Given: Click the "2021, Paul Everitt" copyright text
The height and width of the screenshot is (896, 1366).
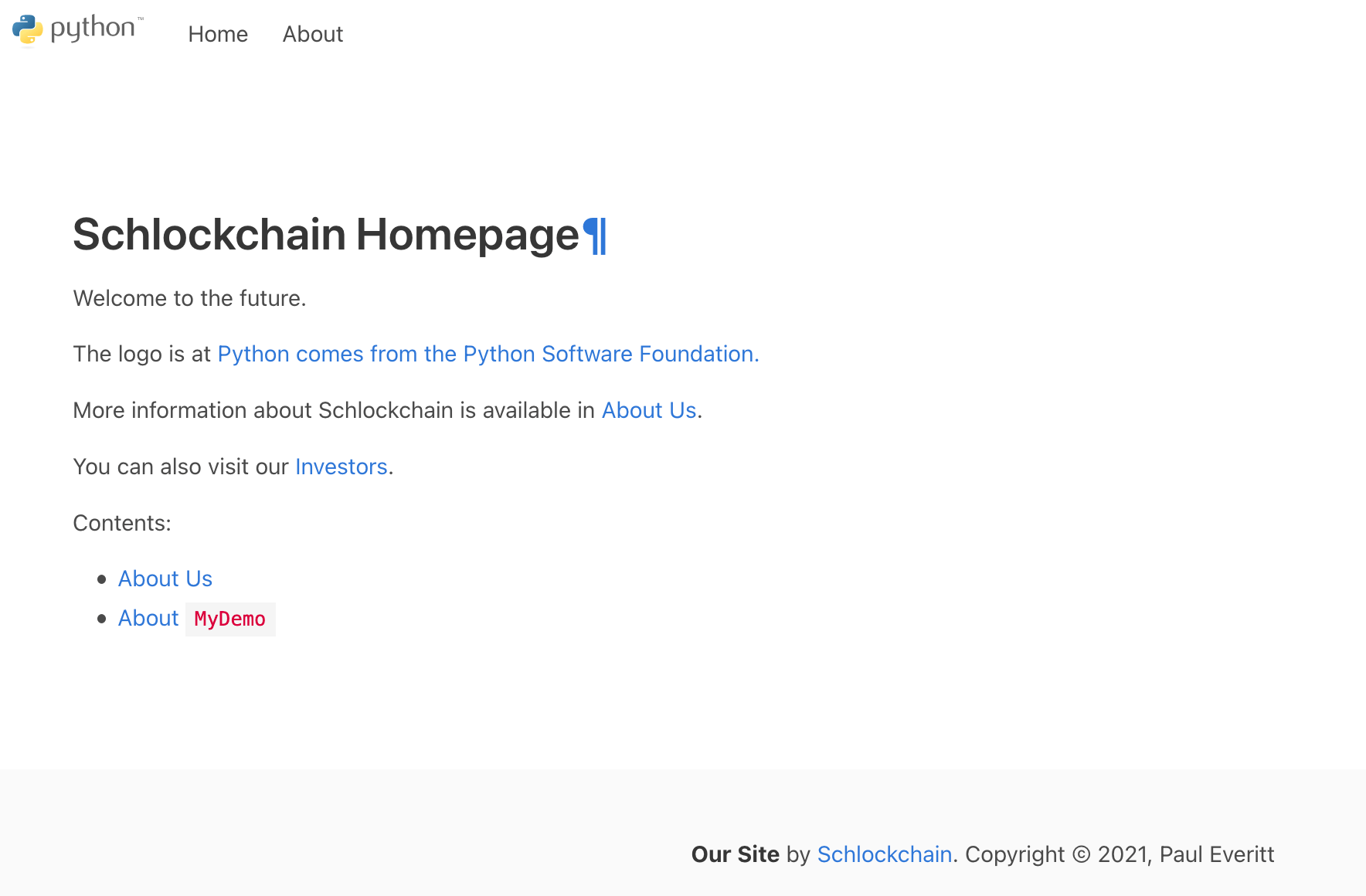Looking at the screenshot, I should point(1186,854).
